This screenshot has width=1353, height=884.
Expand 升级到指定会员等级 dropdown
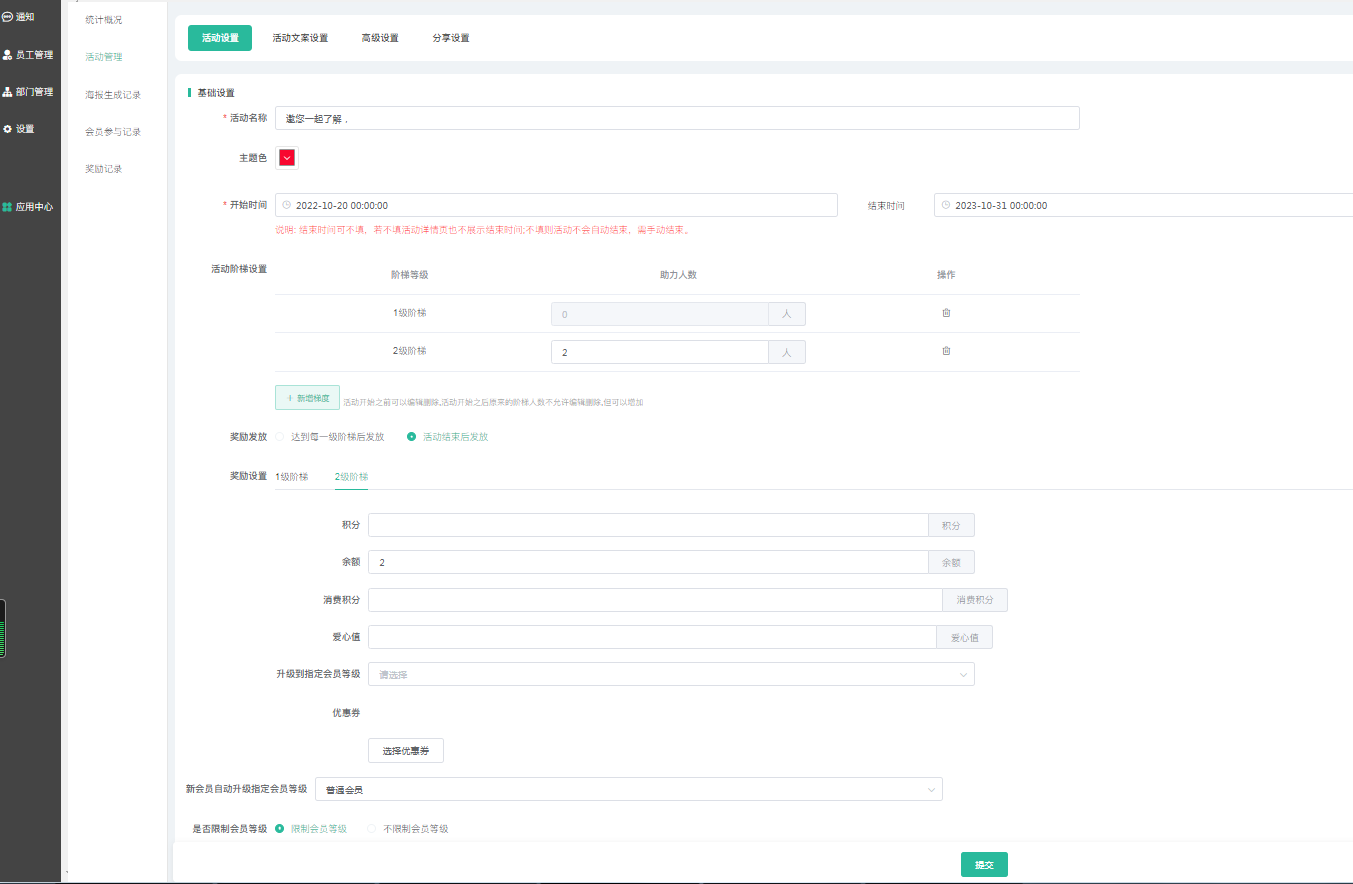pos(670,674)
